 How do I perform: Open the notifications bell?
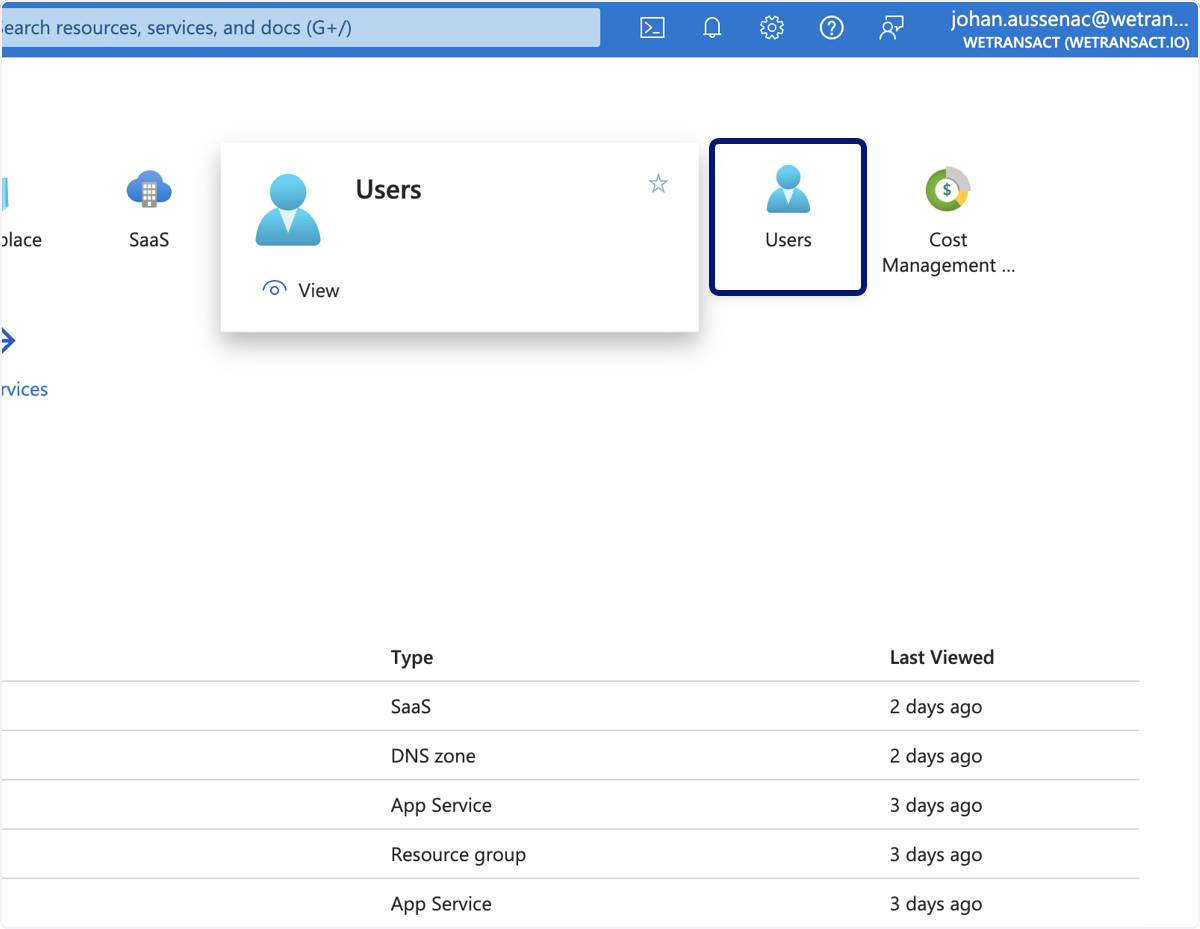[x=712, y=28]
